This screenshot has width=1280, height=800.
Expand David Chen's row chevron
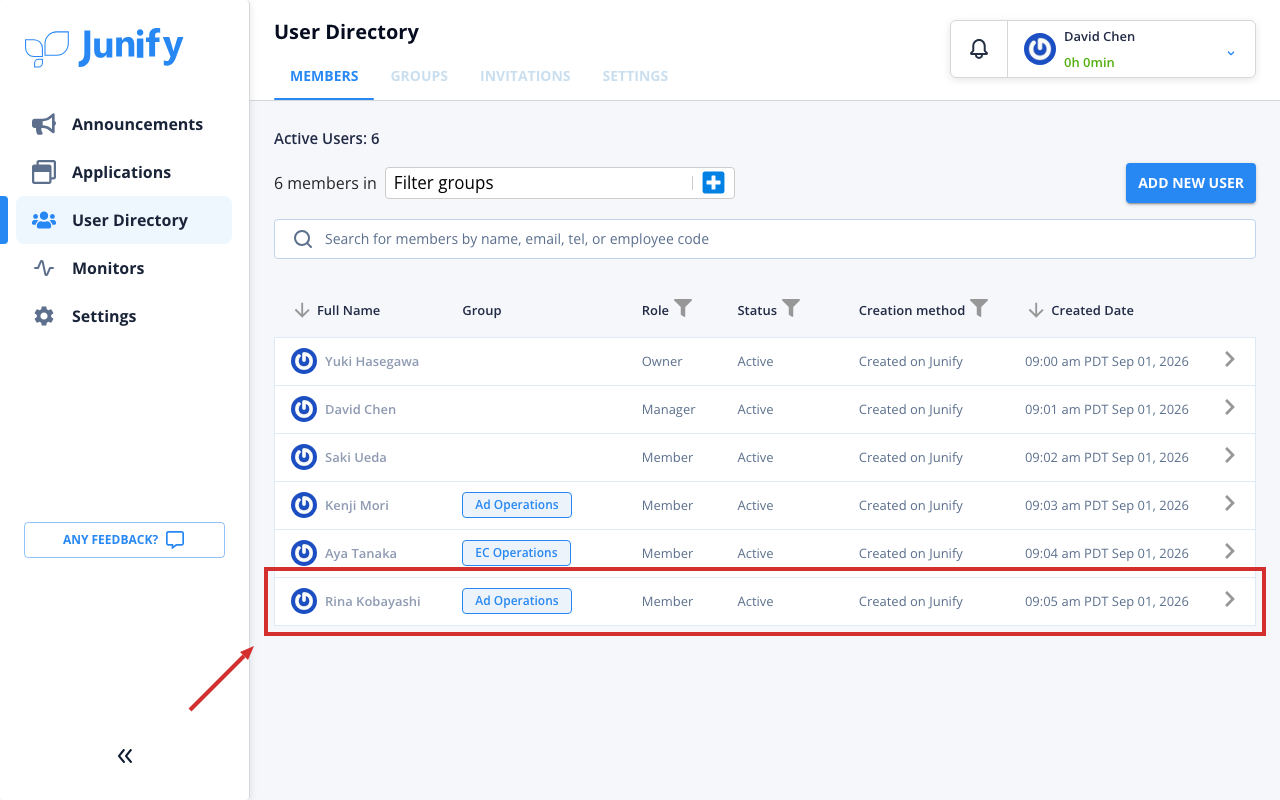(x=1230, y=408)
